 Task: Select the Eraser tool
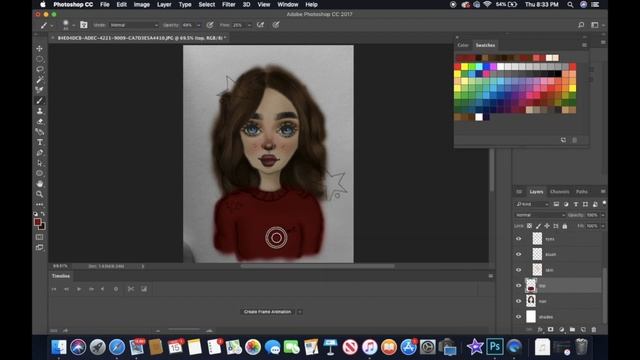(x=40, y=121)
